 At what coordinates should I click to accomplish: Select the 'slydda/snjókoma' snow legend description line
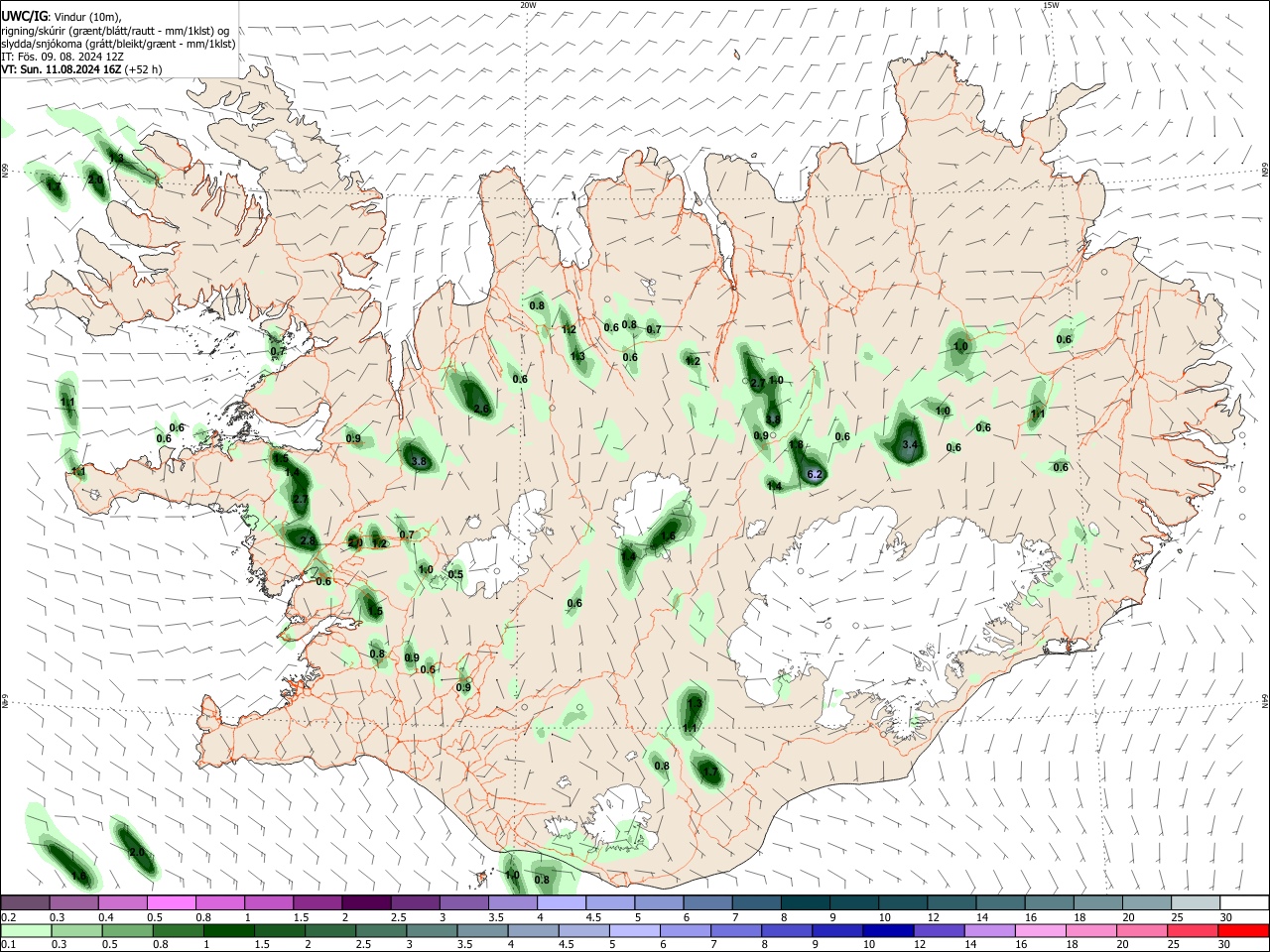click(x=118, y=44)
